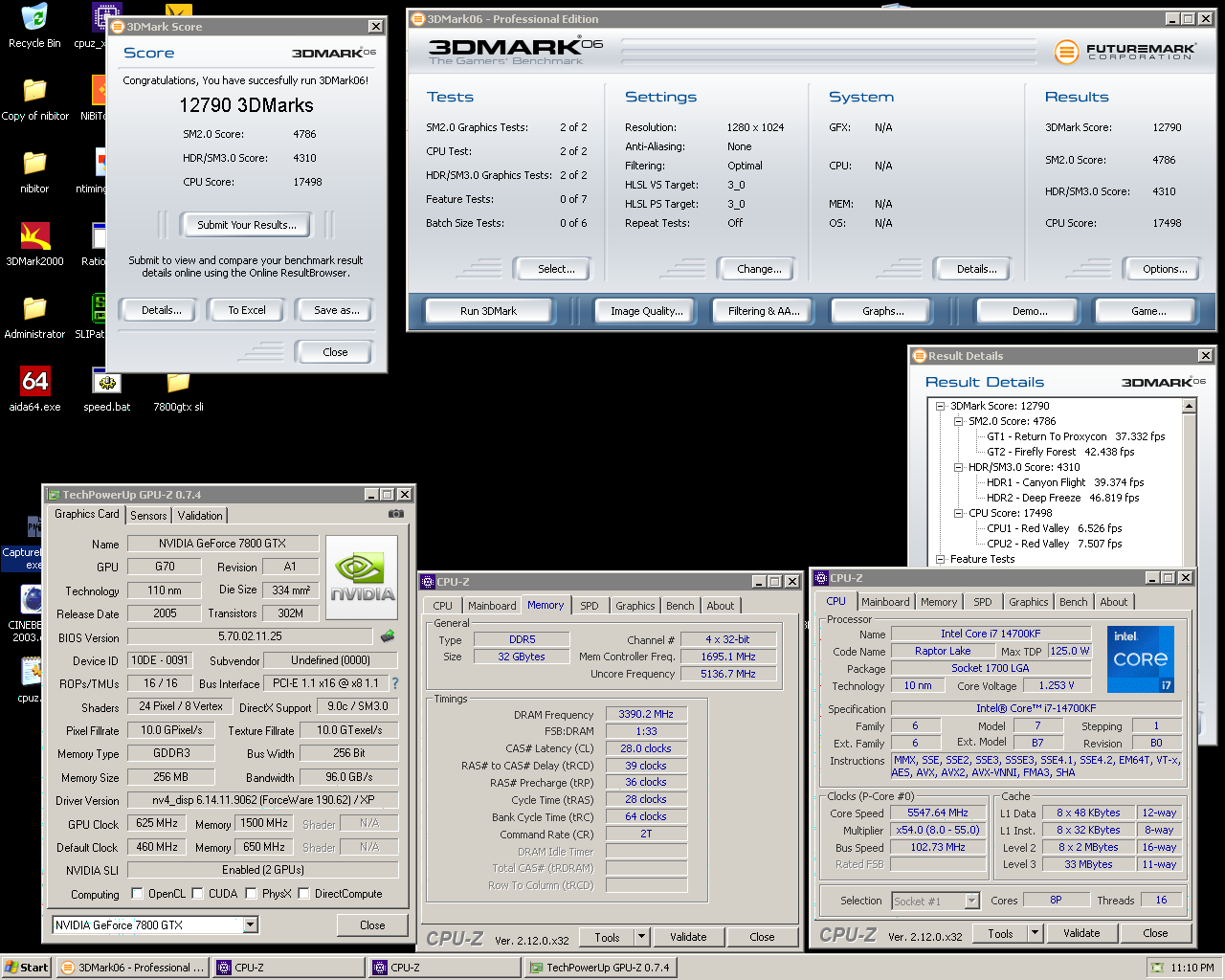
Task: Open the Validation tab in GPU-Z
Action: [x=200, y=516]
